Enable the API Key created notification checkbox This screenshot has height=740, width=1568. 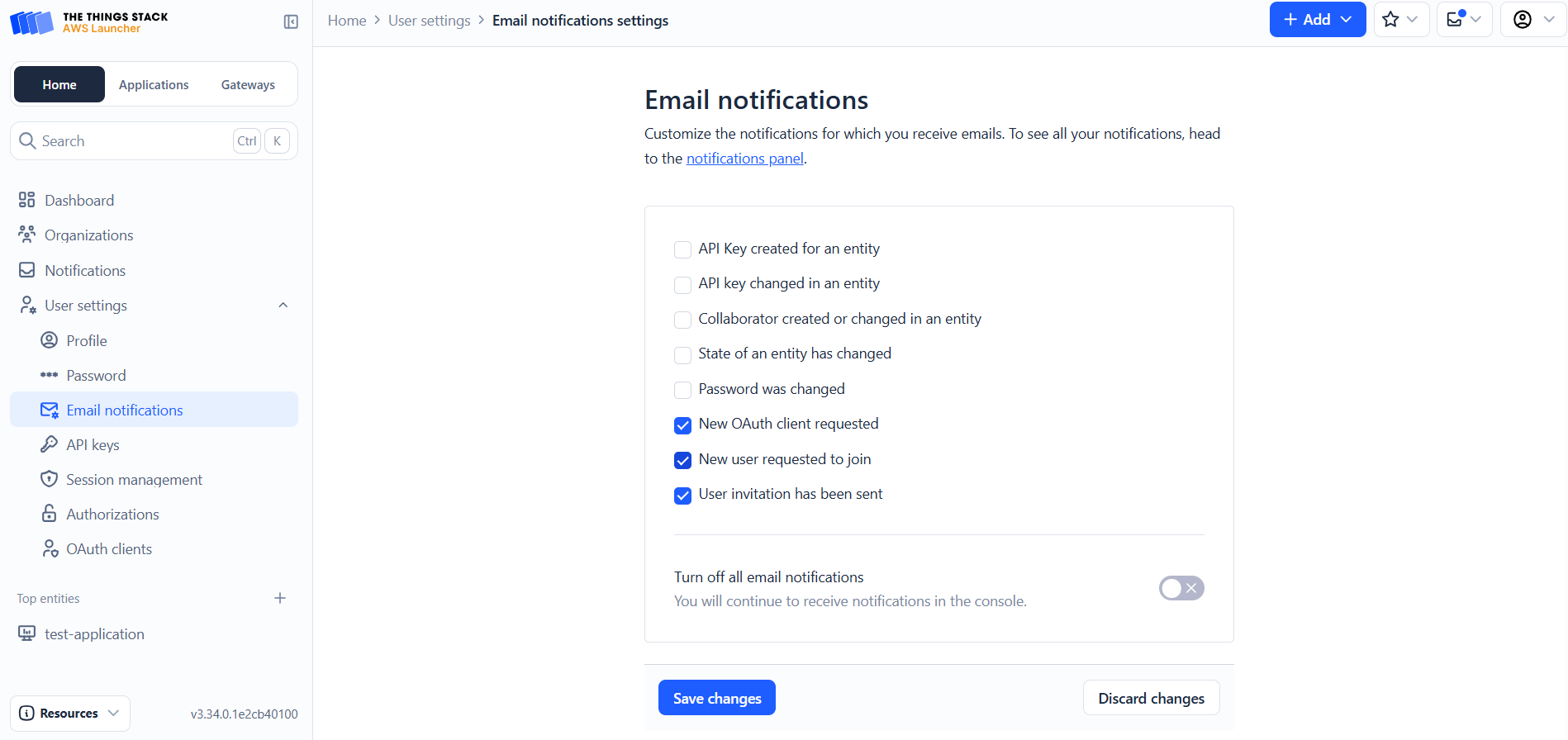(x=682, y=249)
